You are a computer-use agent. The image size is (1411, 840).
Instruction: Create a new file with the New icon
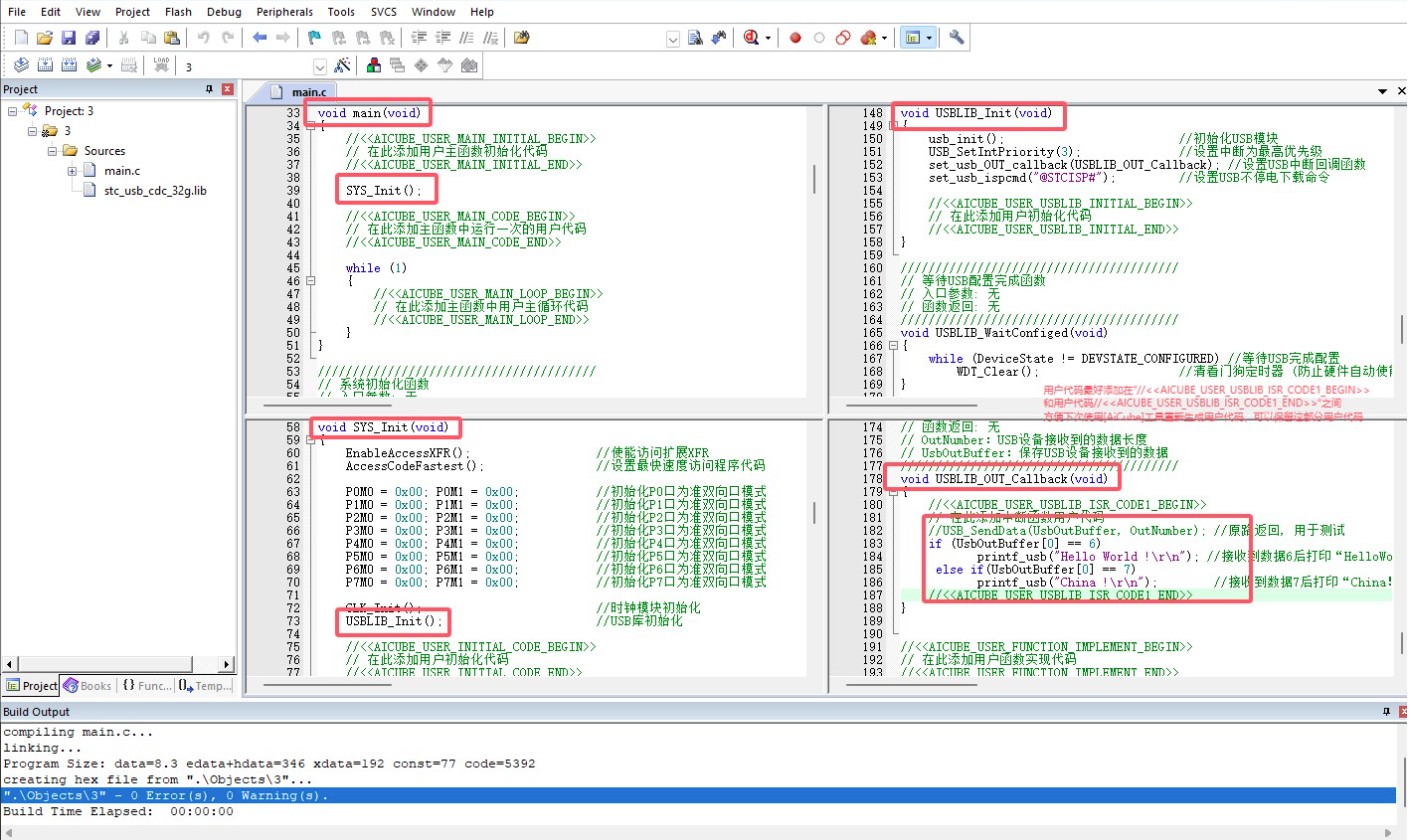click(x=22, y=38)
